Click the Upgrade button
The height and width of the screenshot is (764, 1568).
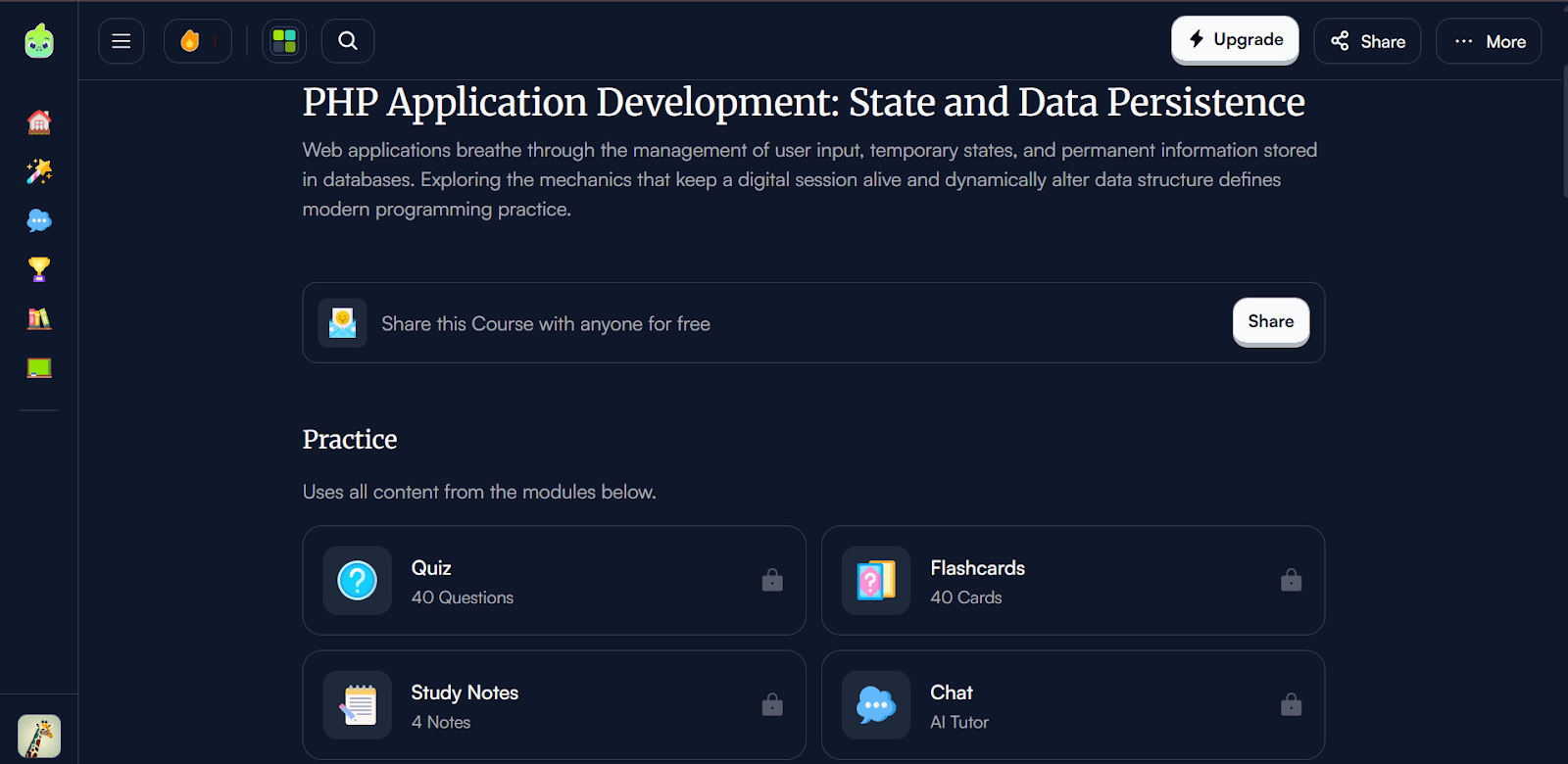pos(1235,40)
